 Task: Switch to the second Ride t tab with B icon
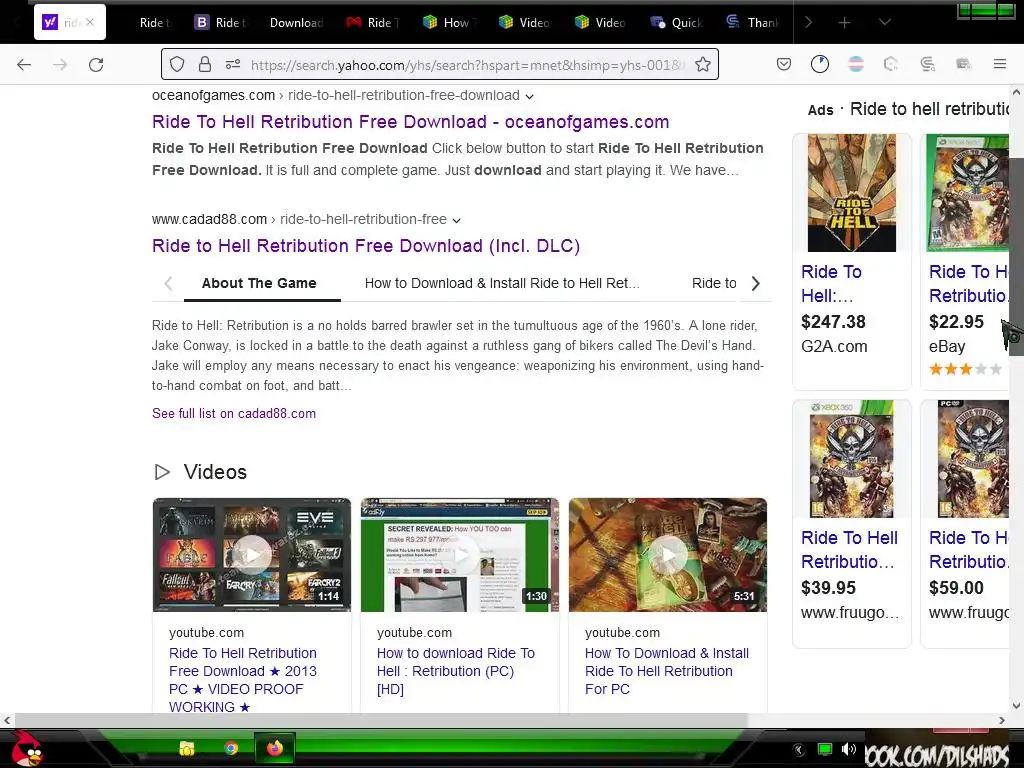221,22
